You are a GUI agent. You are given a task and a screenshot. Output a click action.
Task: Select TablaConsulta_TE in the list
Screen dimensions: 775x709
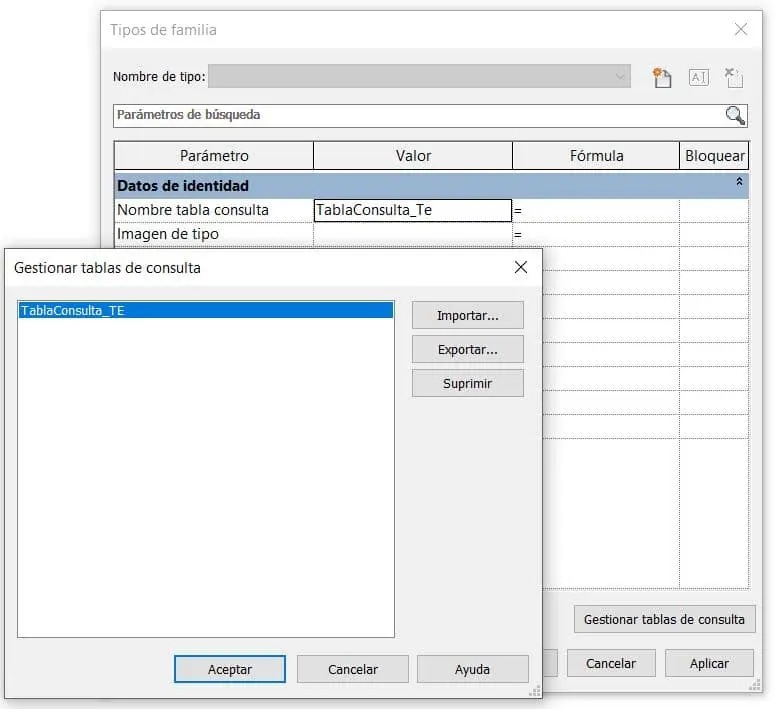(x=205, y=311)
